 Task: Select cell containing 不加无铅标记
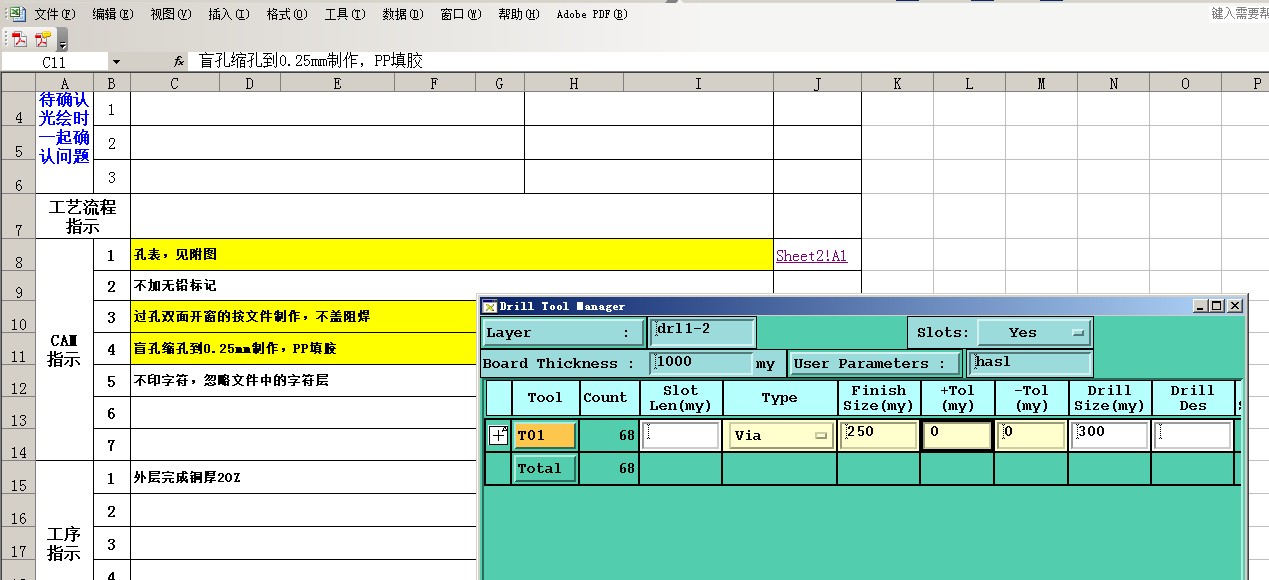point(452,286)
